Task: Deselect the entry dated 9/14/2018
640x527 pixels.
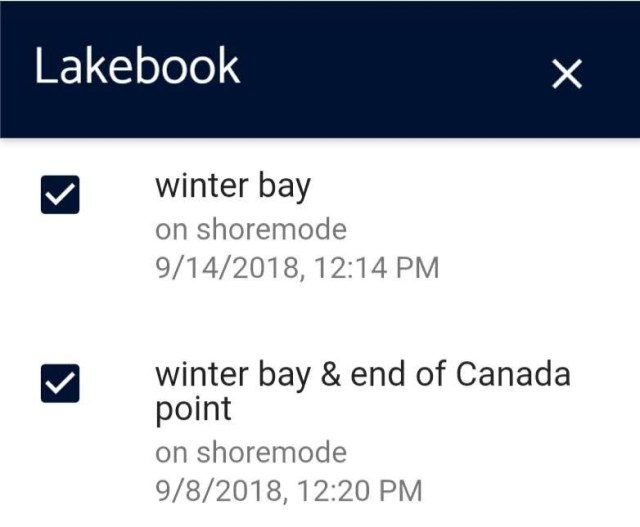Action: (60, 194)
